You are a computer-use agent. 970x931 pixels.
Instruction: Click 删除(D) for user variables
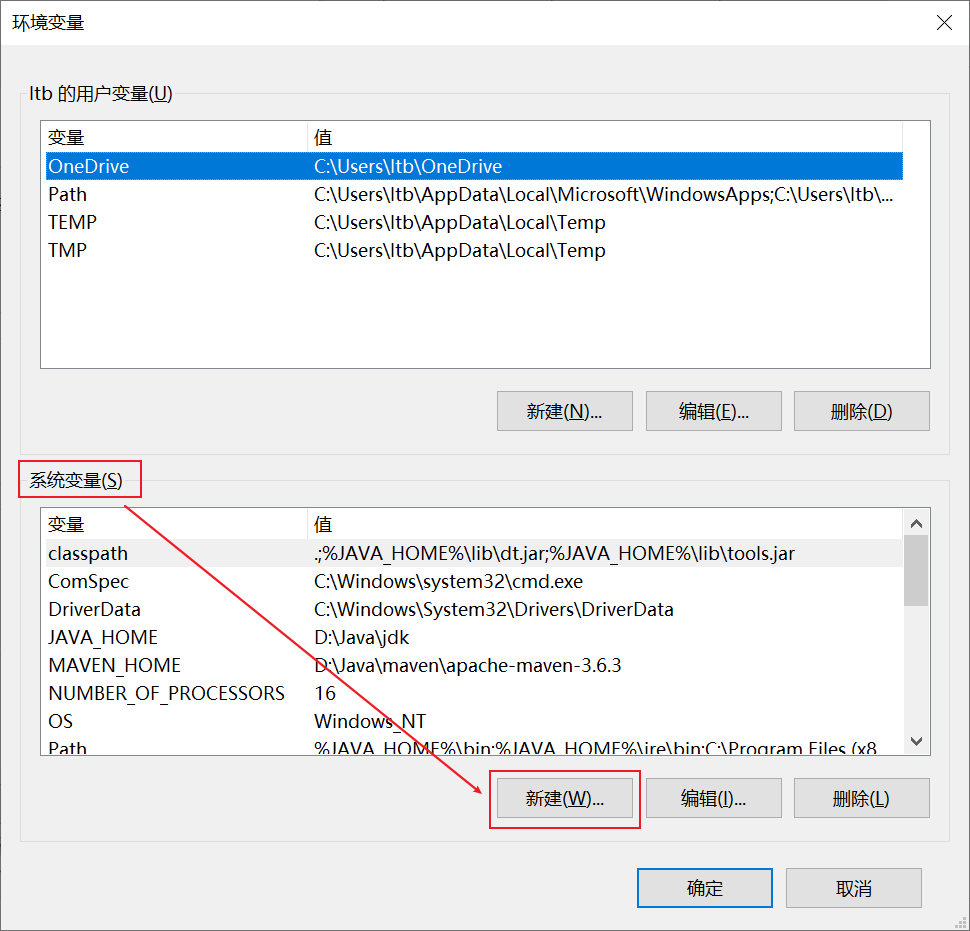pos(861,411)
